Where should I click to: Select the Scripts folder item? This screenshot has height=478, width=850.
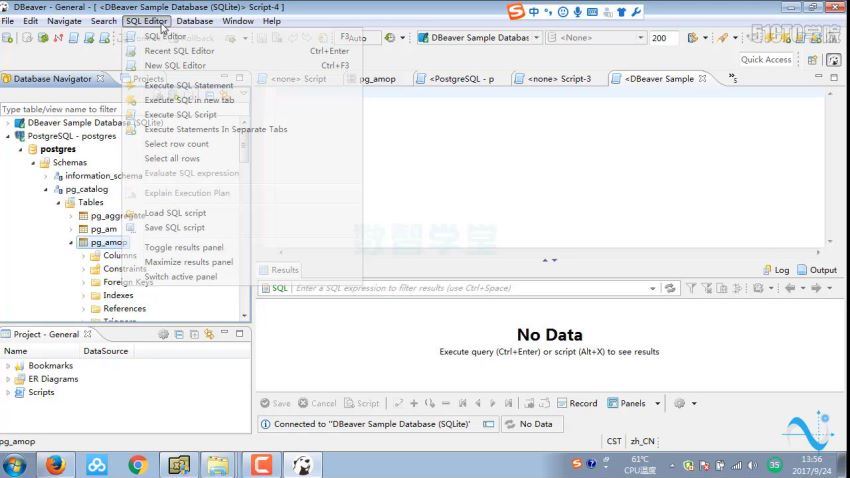(x=41, y=392)
